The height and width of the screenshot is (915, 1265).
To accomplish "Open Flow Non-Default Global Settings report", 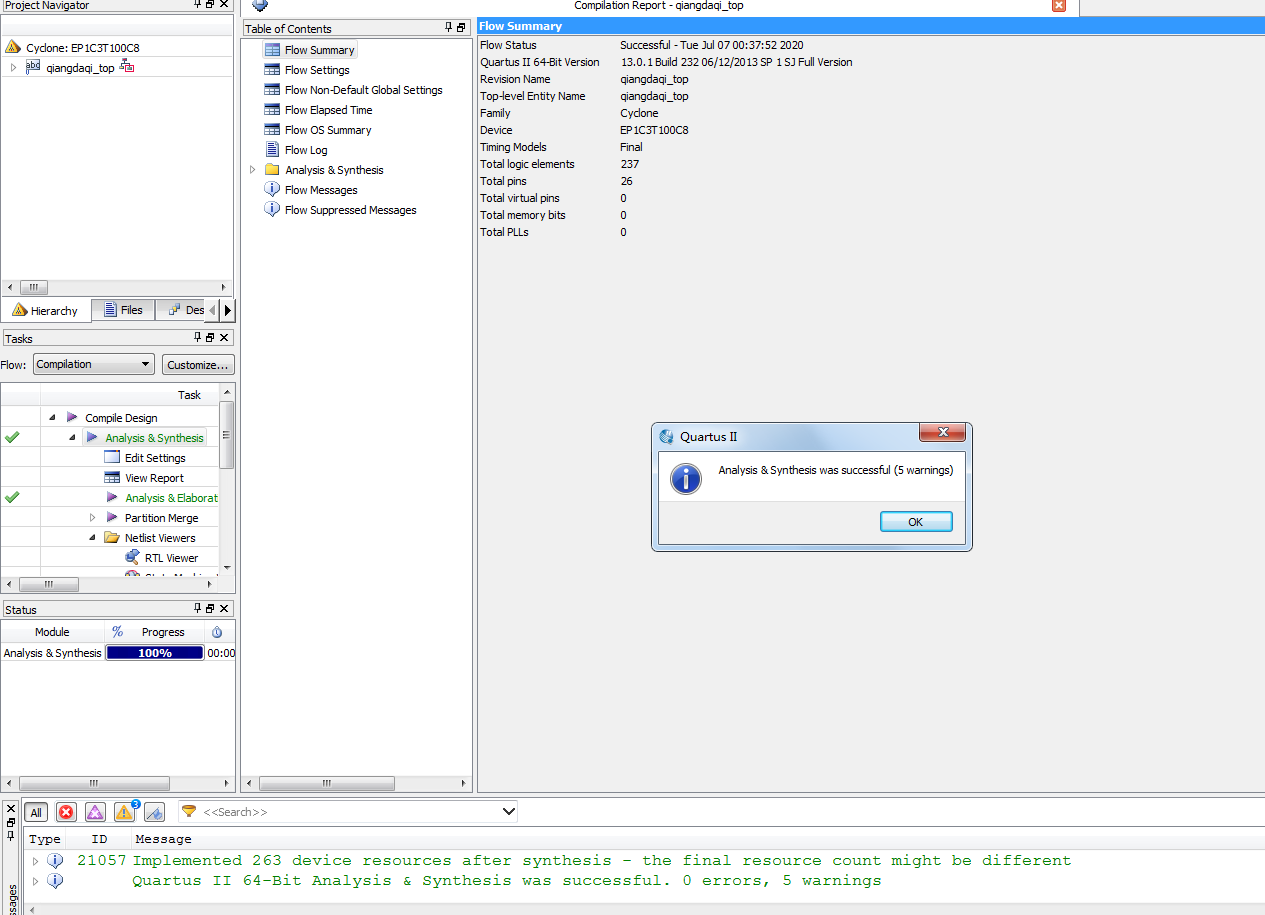I will click(363, 90).
